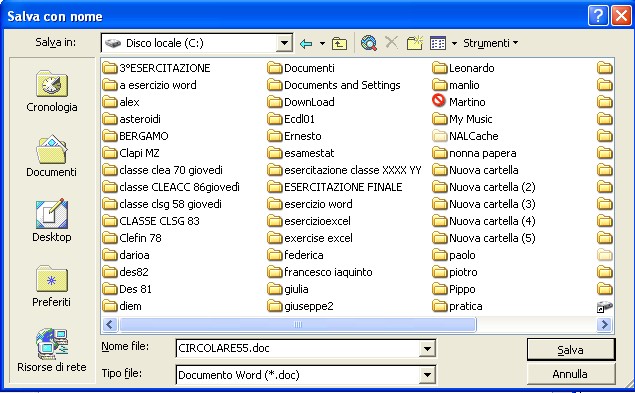Select CLASSE CLSG 83 folder
Viewport: 635px width, 393px height.
point(151,221)
